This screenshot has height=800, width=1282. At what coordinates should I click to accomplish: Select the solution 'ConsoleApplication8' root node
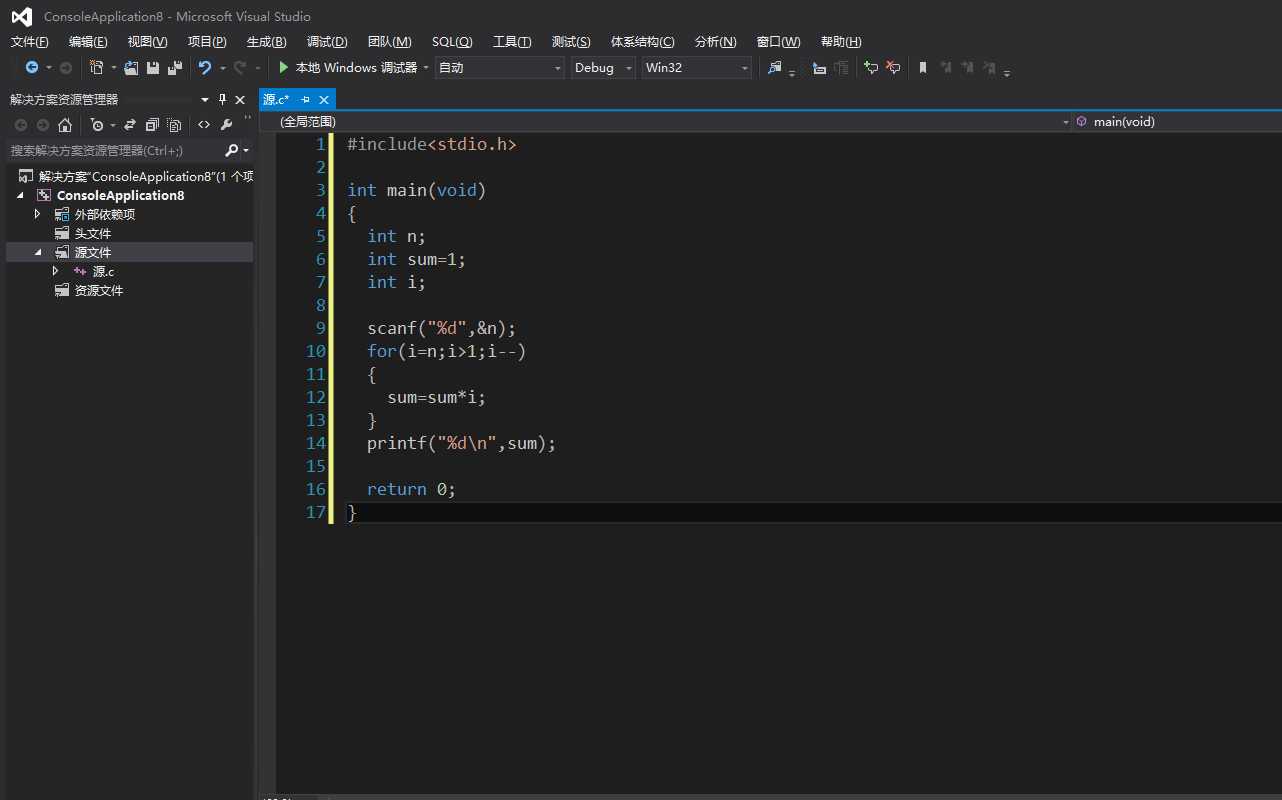(x=136, y=176)
